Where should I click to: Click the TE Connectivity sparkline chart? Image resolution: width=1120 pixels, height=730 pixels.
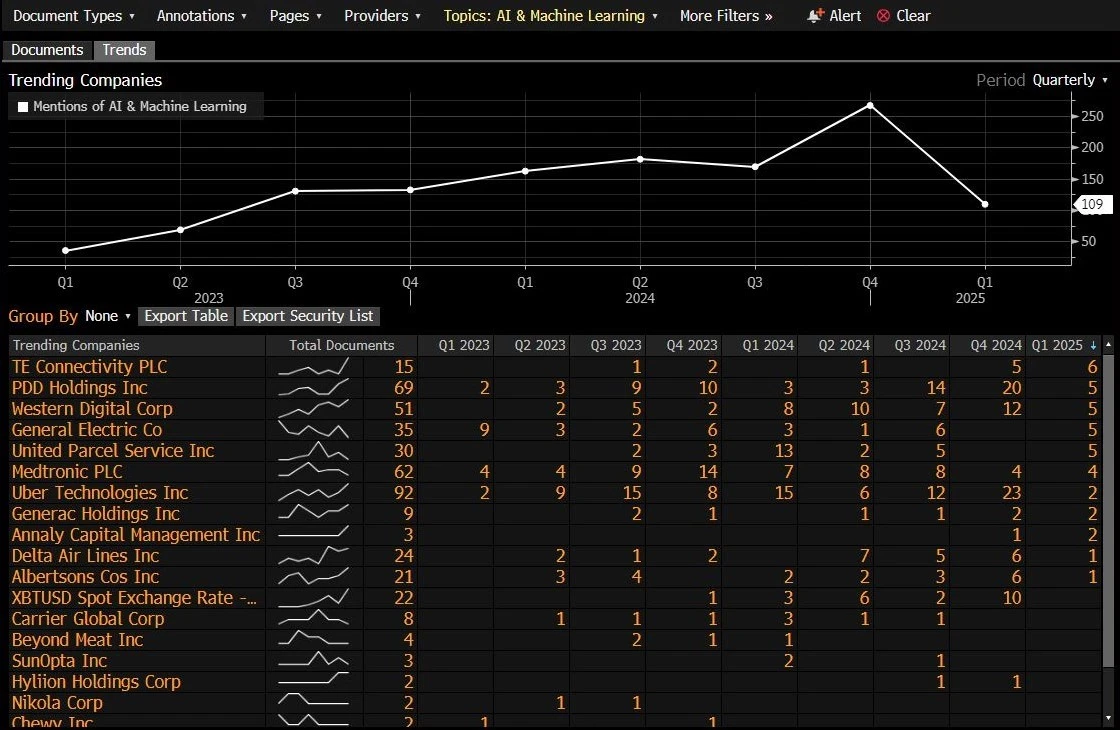(313, 367)
